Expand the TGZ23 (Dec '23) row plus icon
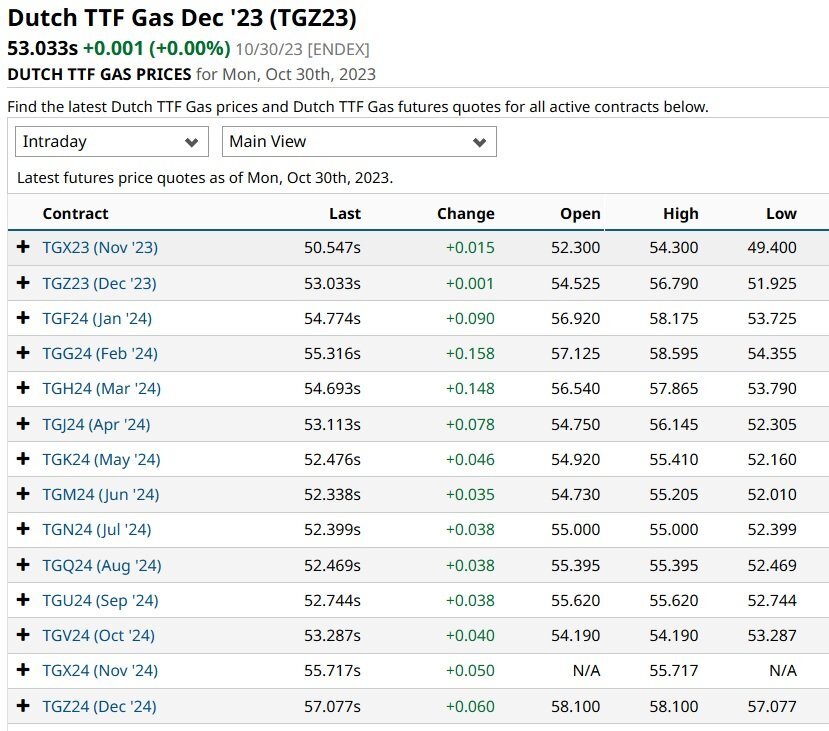The width and height of the screenshot is (829, 731). coord(23,282)
